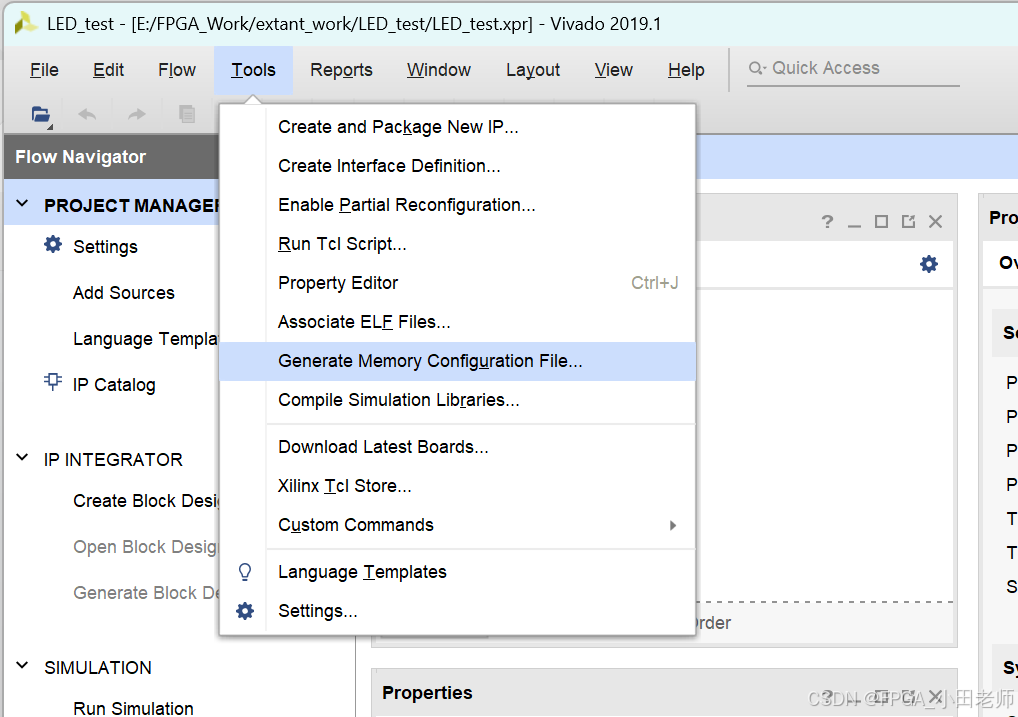Screen dimensions: 1018x717
Task: Select Create Interface Definition...
Action: pos(457,166)
